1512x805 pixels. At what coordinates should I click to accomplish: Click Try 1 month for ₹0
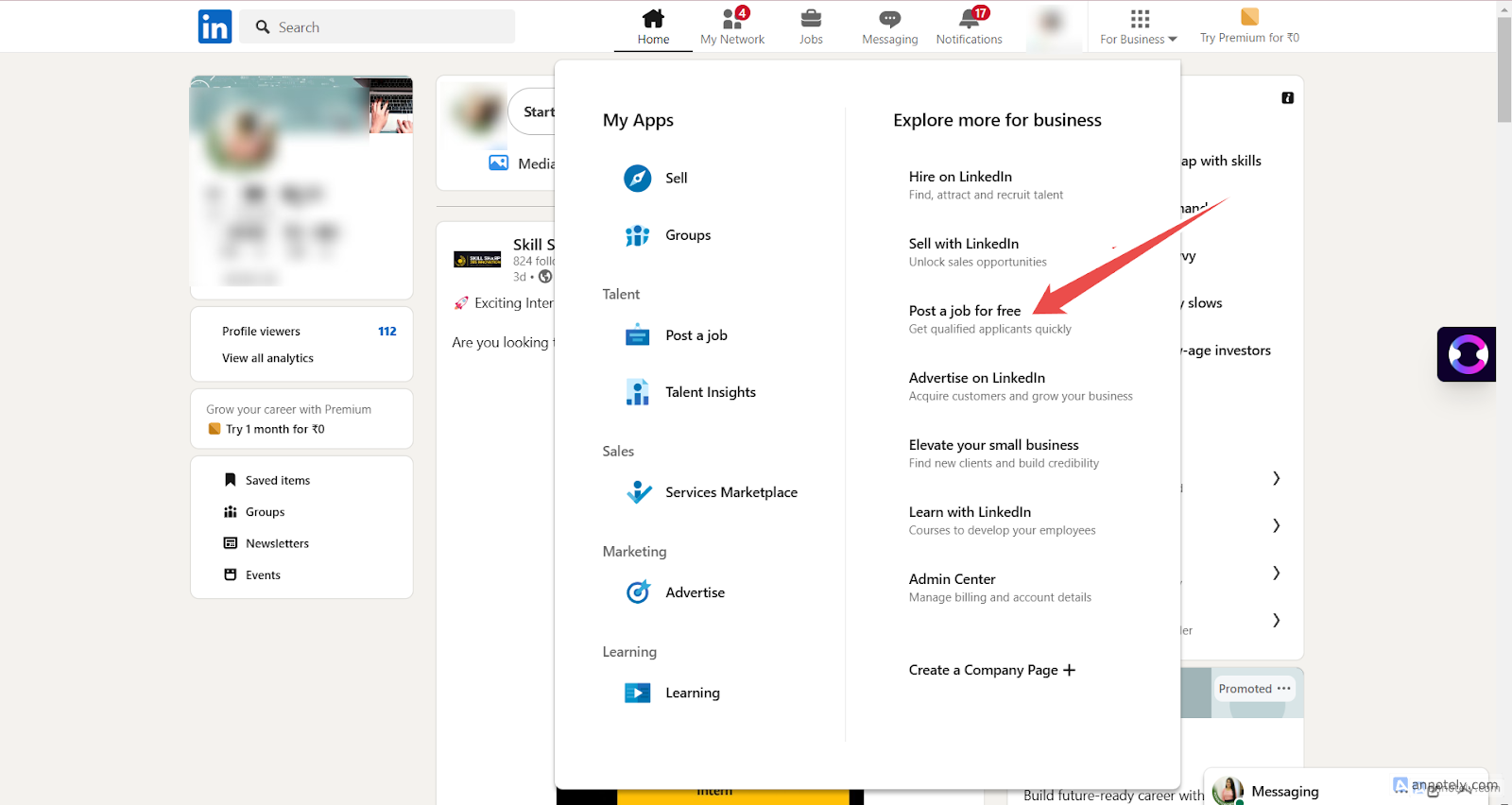click(x=275, y=429)
